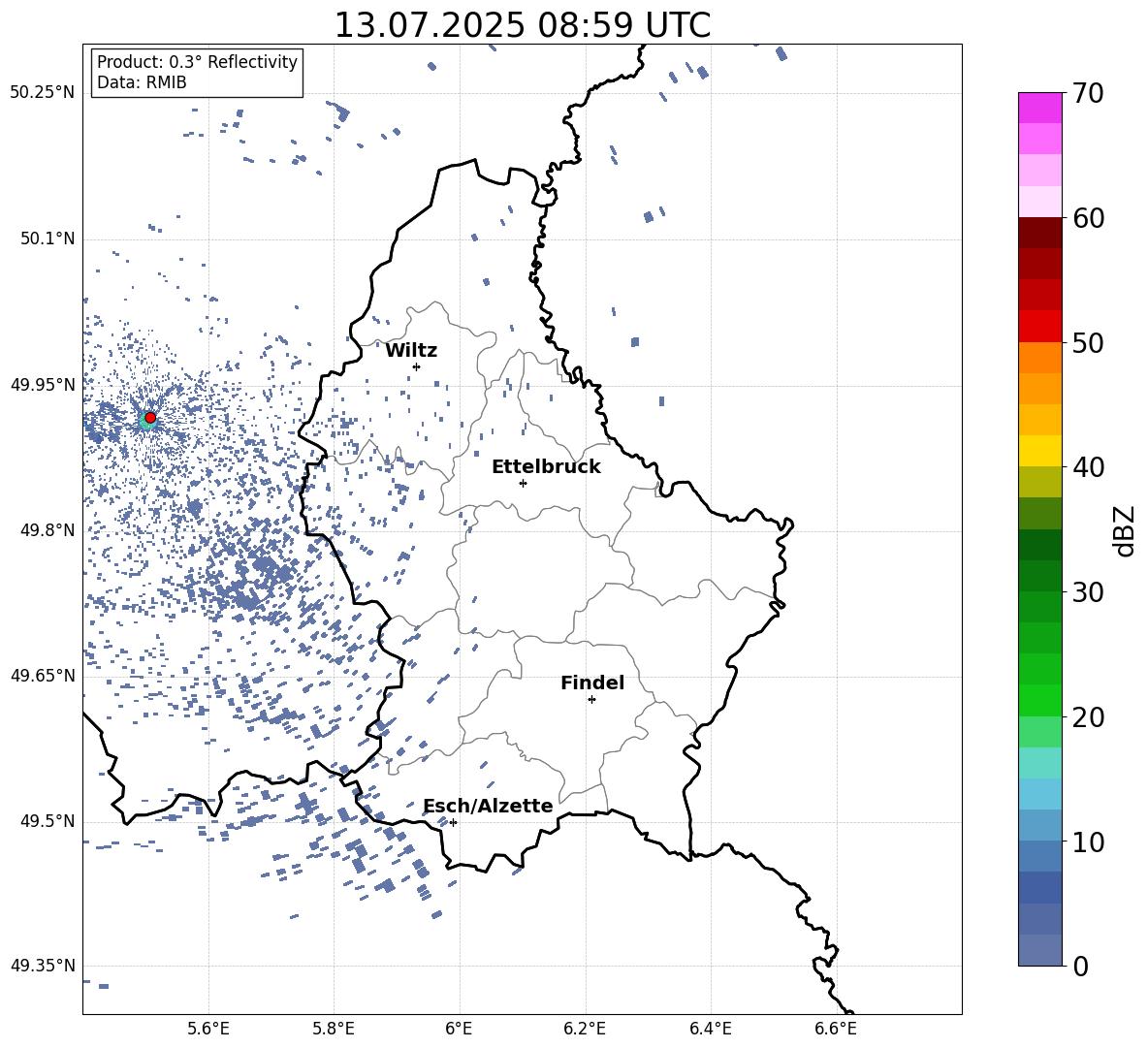Click the colorbar tick label 10
This screenshot has height=1048, width=1148.
coord(1088,842)
